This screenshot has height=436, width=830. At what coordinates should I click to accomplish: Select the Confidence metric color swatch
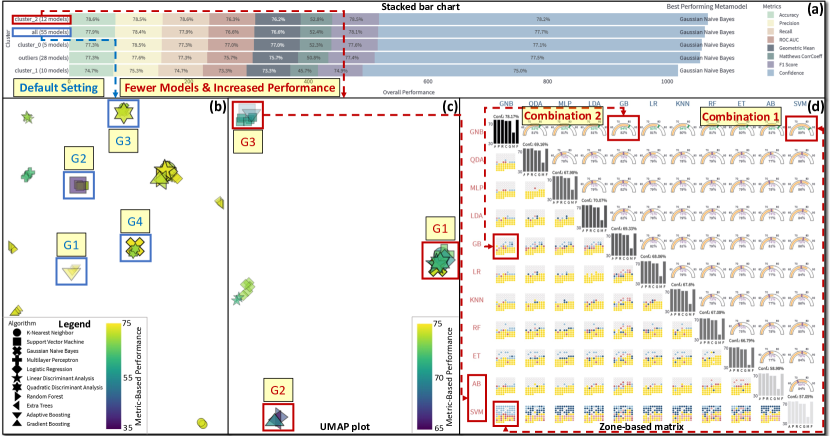770,72
